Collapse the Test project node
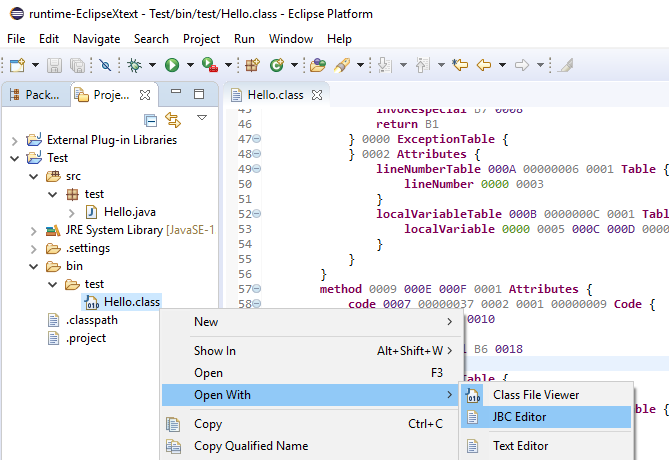This screenshot has width=669, height=460. tap(15, 159)
